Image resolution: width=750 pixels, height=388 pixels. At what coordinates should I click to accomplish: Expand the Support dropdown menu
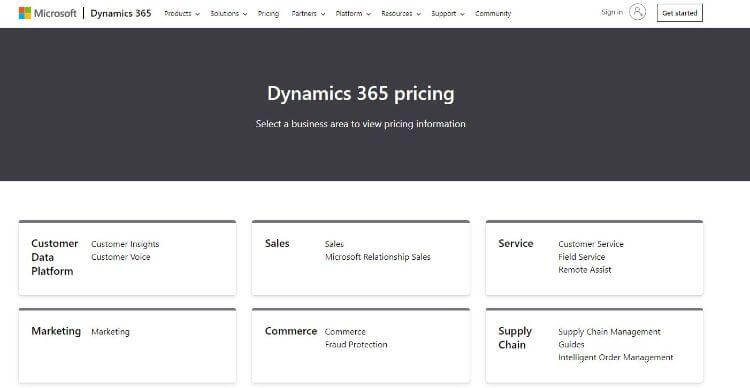coord(448,14)
